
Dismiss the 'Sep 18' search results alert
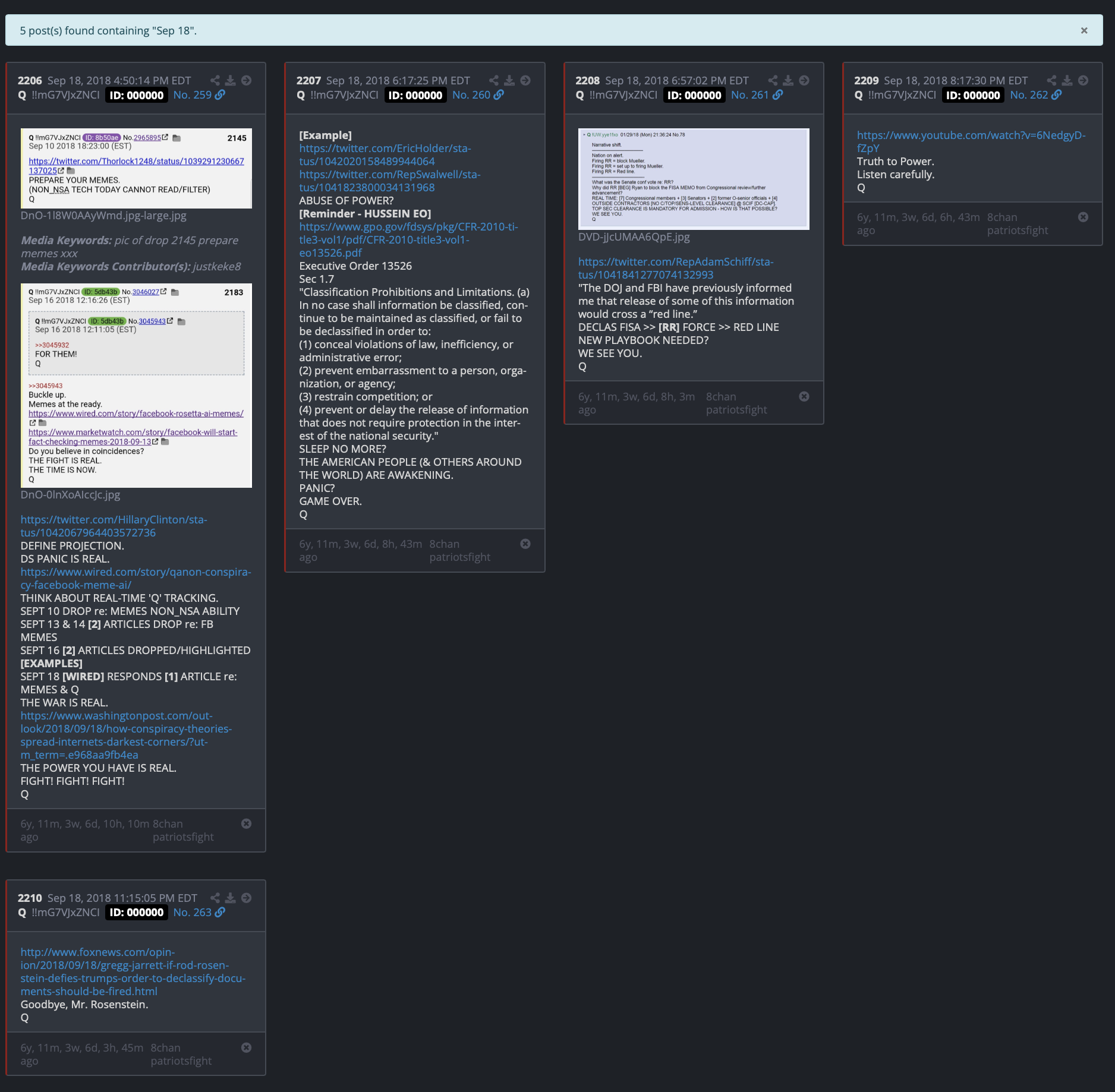1083,30
